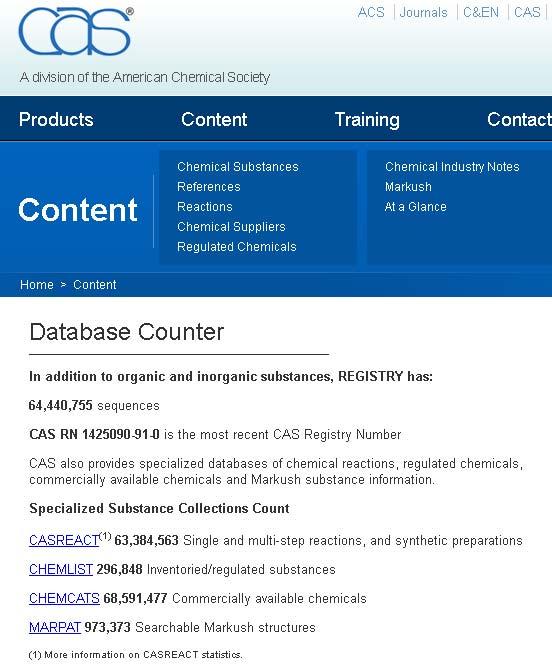Click the 973,373 Markush count

point(107,627)
